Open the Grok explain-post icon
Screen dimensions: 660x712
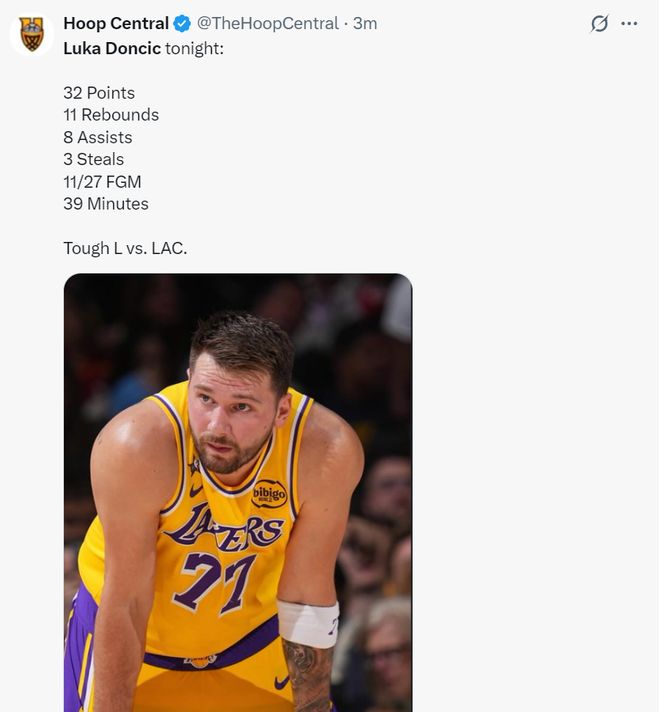[599, 24]
